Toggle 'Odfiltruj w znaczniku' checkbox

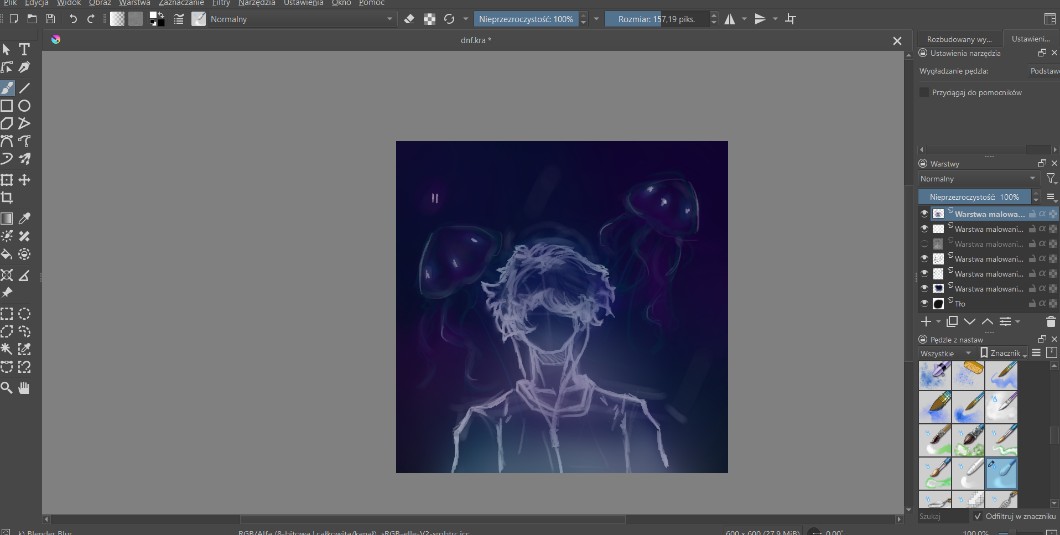coord(978,516)
